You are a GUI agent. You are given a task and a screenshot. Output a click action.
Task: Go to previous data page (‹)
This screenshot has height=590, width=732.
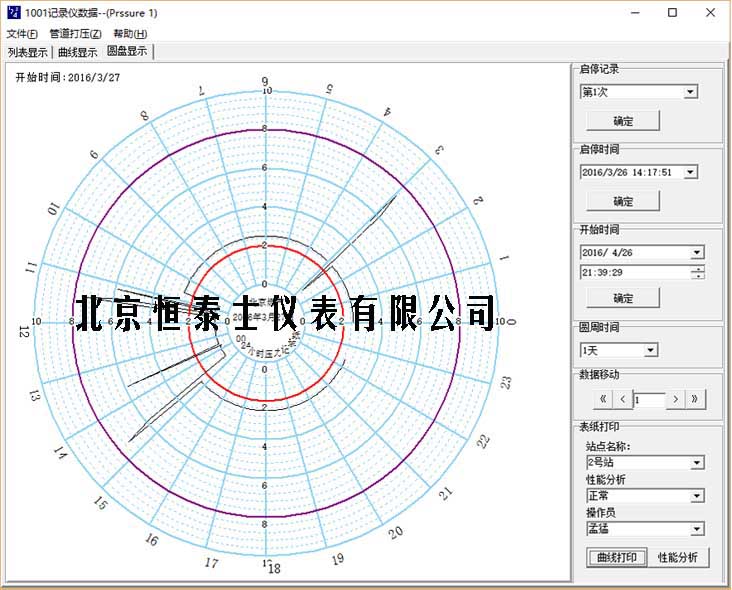(623, 399)
